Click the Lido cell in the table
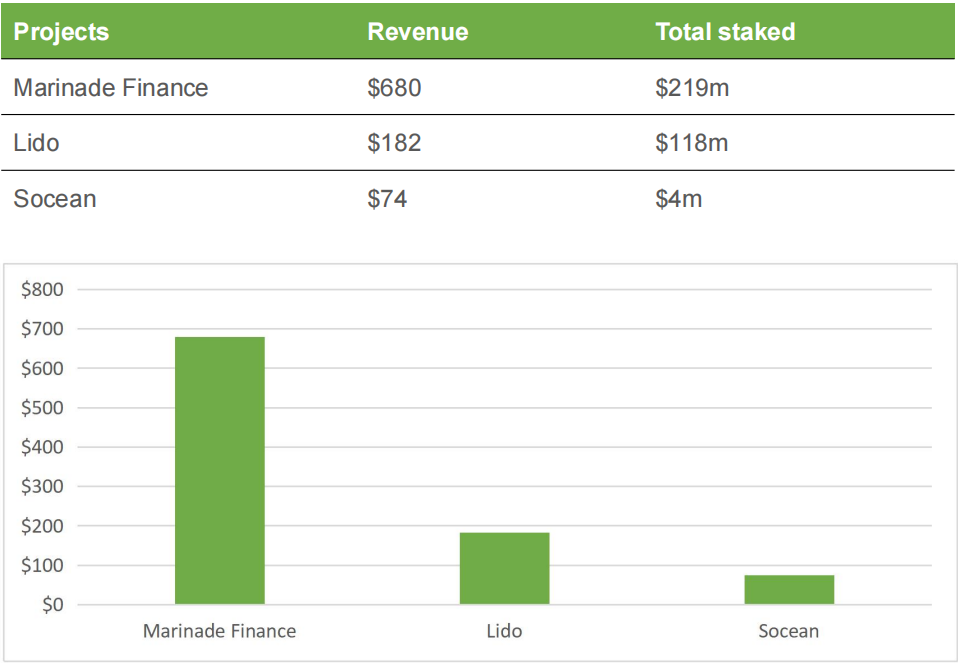The width and height of the screenshot is (958, 665). coord(37,143)
